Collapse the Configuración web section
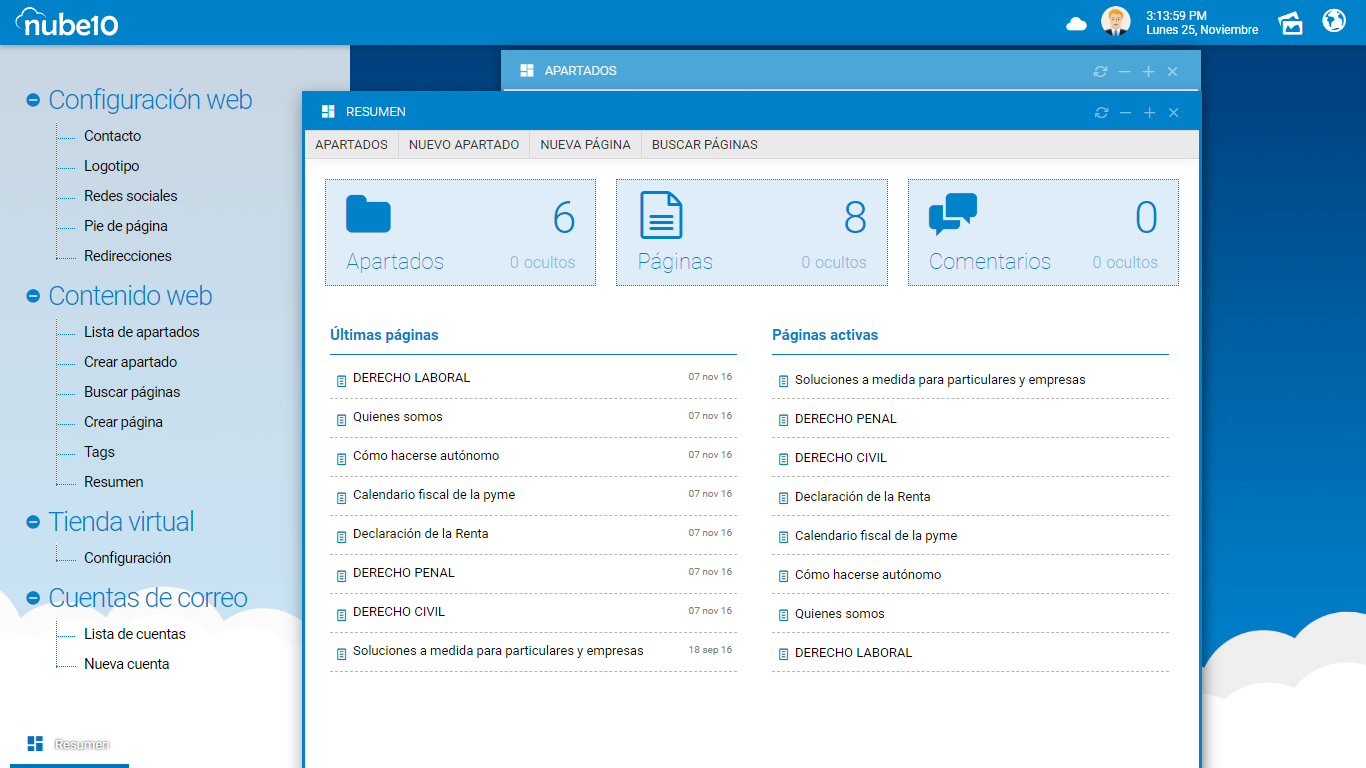The height and width of the screenshot is (768, 1366). (33, 100)
